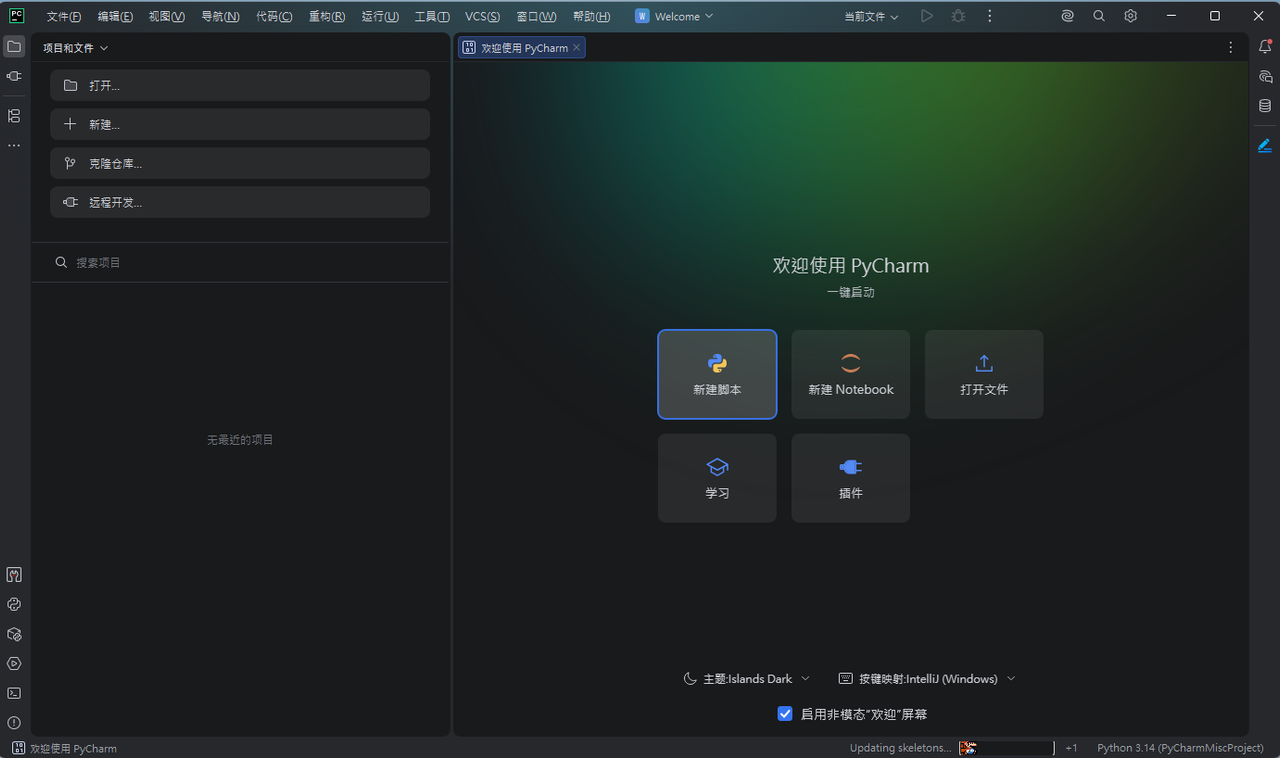Open the Welcome project dropdown
1280x758 pixels.
tap(675, 16)
